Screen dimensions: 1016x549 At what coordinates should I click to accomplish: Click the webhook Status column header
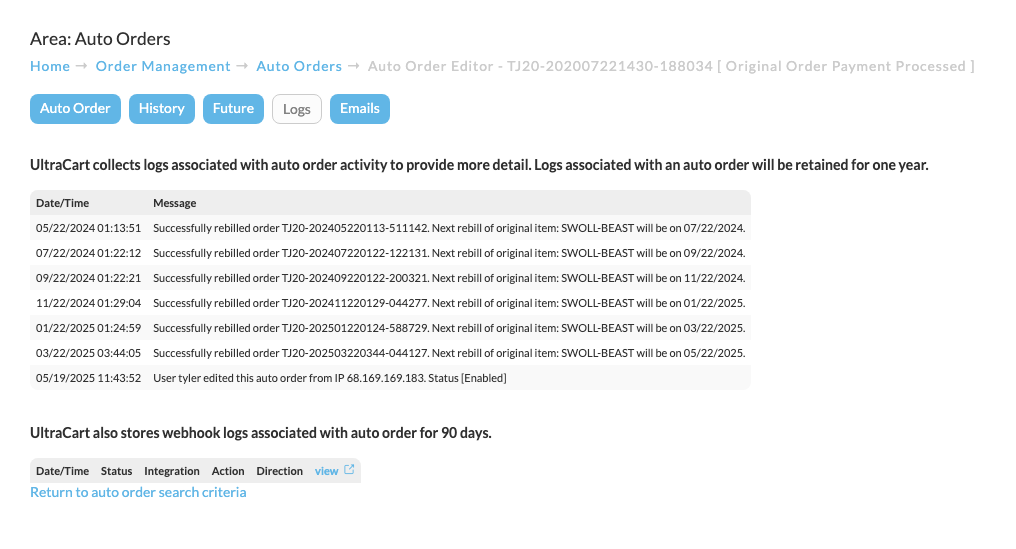coord(116,471)
